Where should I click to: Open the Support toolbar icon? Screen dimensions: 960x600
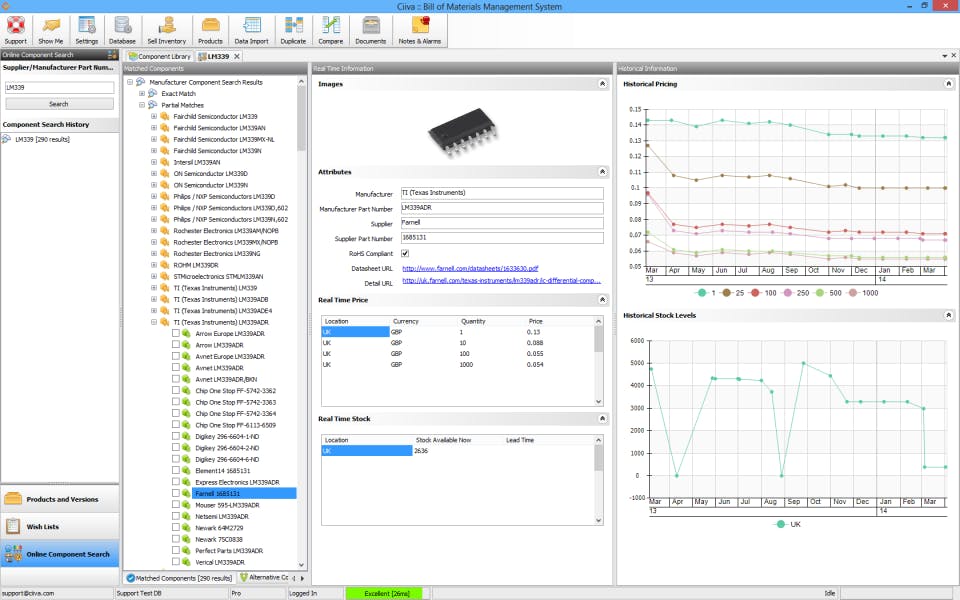click(x=15, y=29)
